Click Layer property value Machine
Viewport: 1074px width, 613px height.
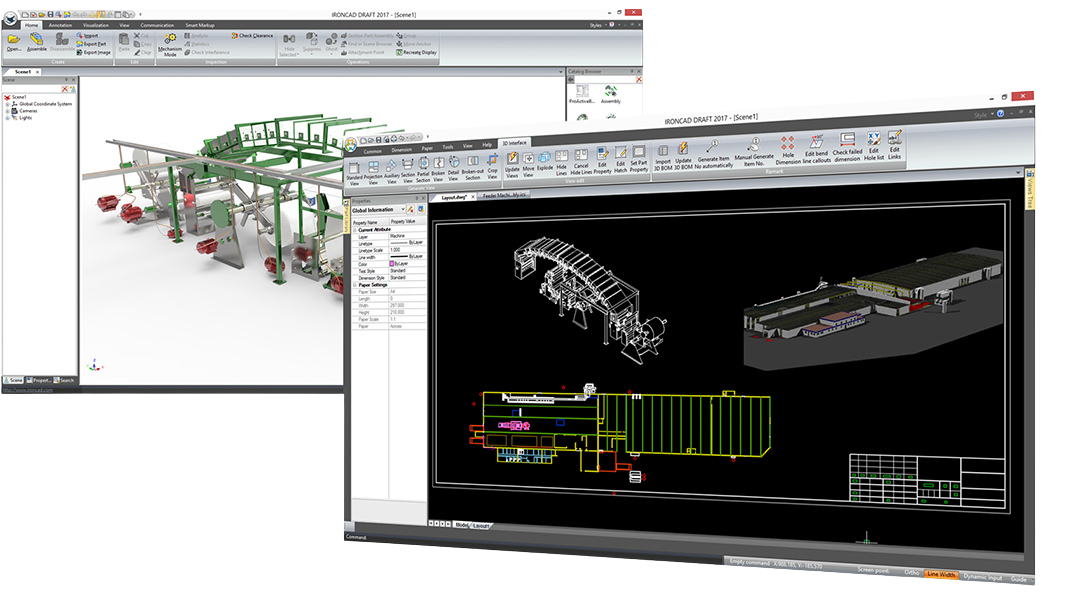pos(408,236)
